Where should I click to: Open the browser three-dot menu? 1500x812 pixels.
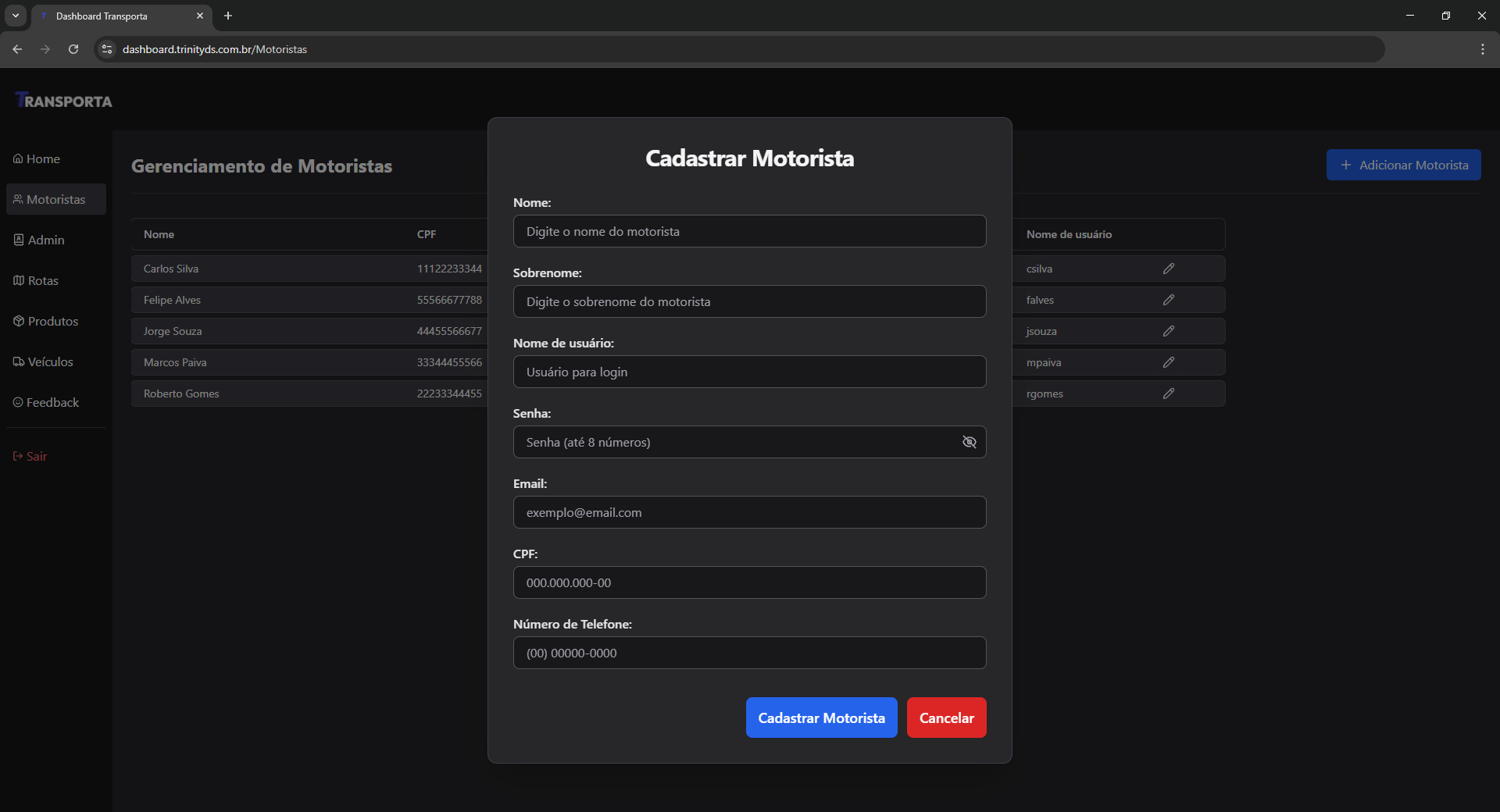1482,49
